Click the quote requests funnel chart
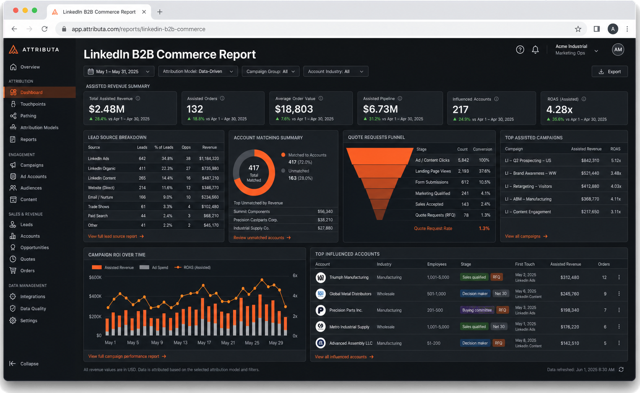Viewport: 640px width, 393px height. coord(380,184)
